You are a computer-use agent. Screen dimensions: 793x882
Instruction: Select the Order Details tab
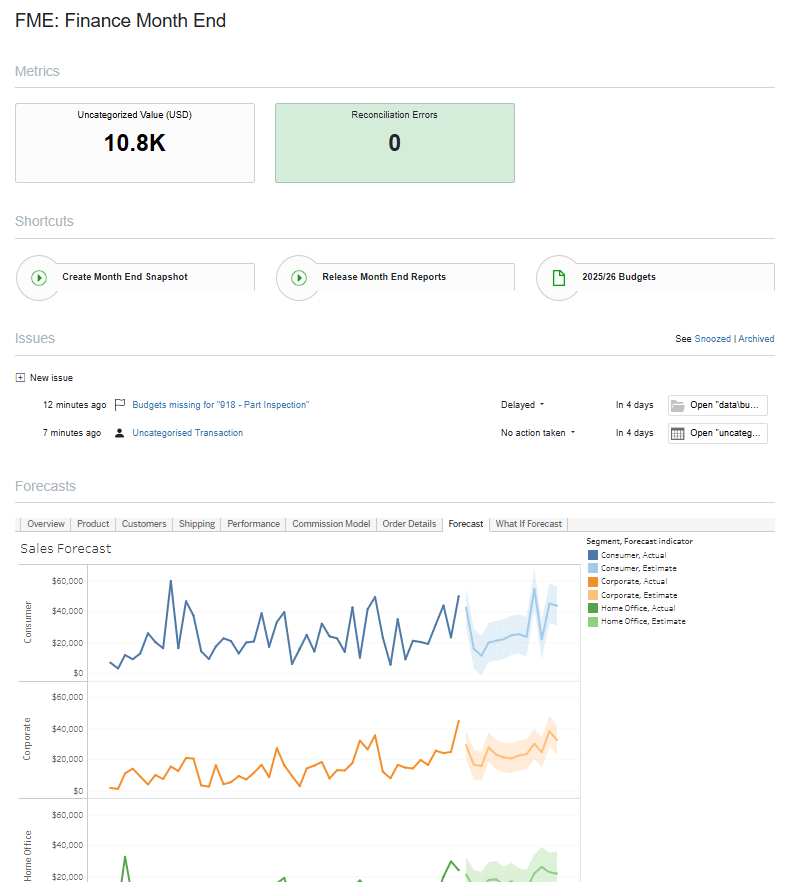tap(409, 524)
